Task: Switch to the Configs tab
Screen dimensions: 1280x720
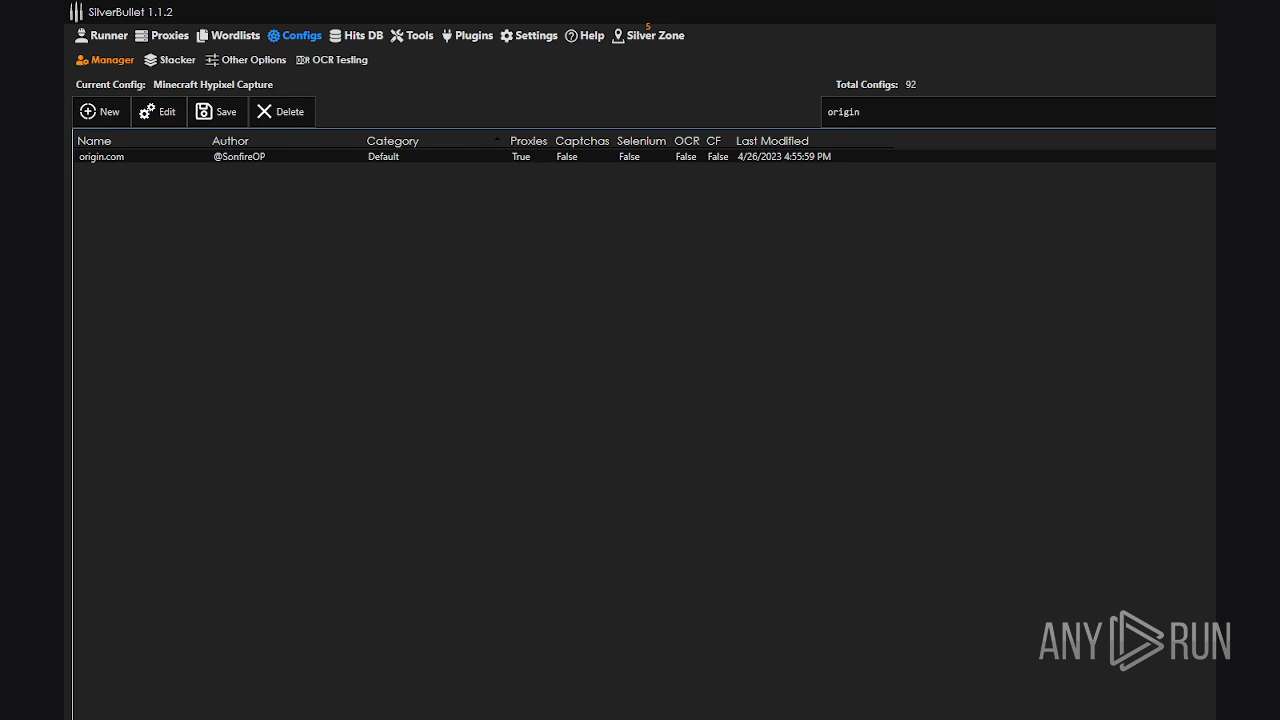Action: tap(295, 36)
